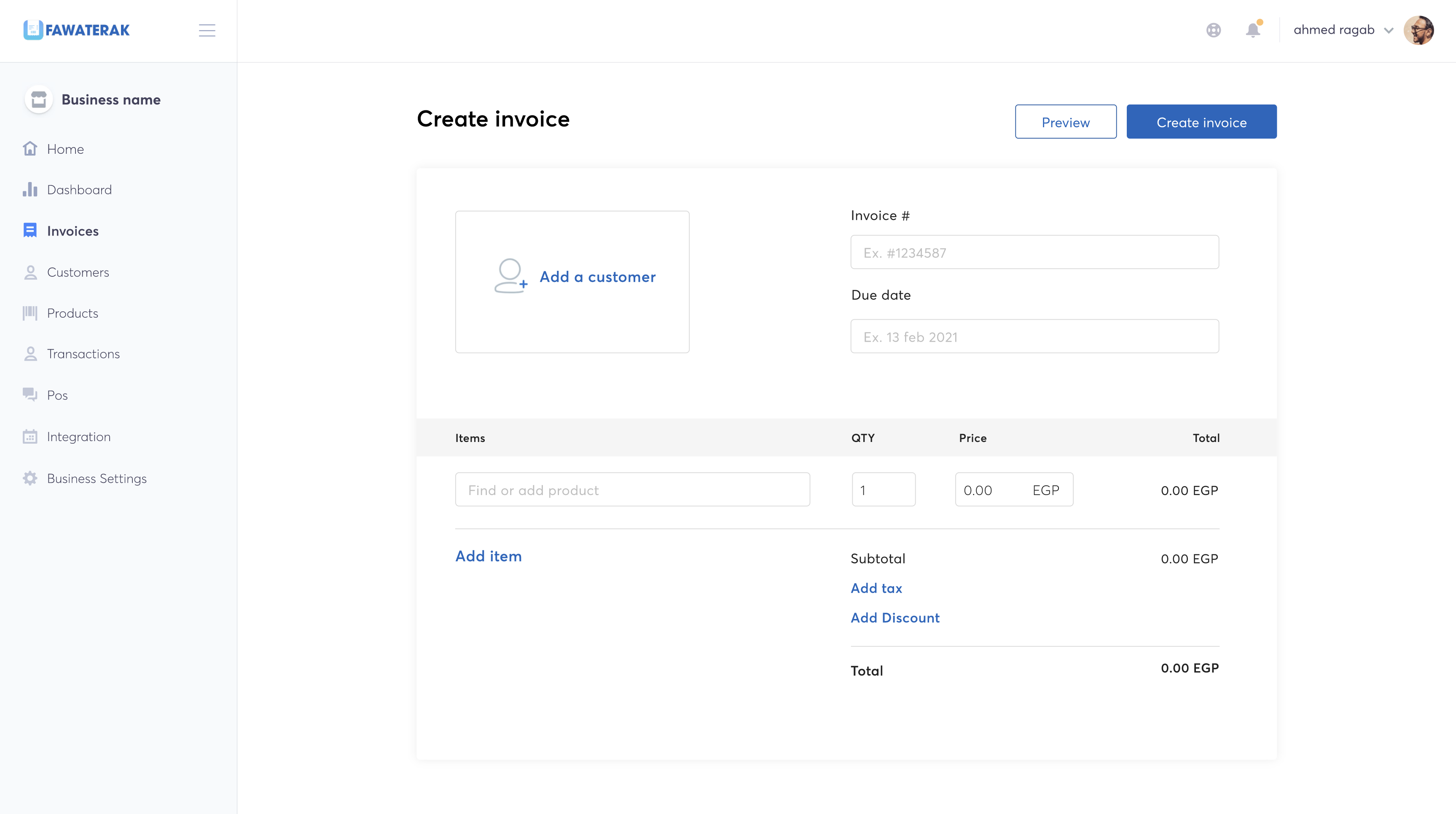1456x814 pixels.
Task: Click the Products barcode icon
Action: (x=30, y=313)
